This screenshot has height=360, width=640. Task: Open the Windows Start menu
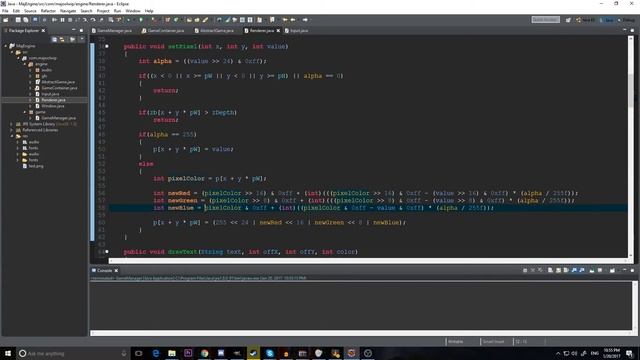(x=8, y=353)
